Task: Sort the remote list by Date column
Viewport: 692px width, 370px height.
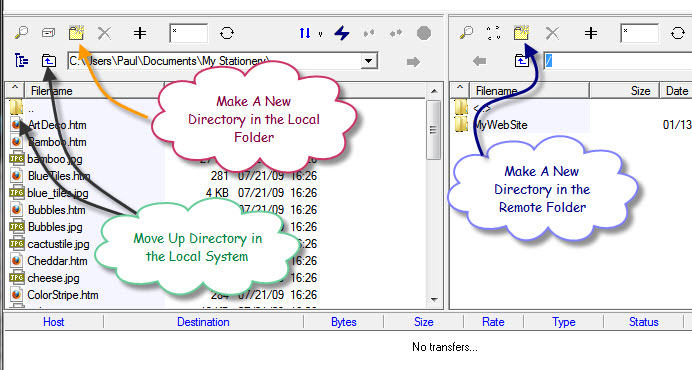Action: 676,91
